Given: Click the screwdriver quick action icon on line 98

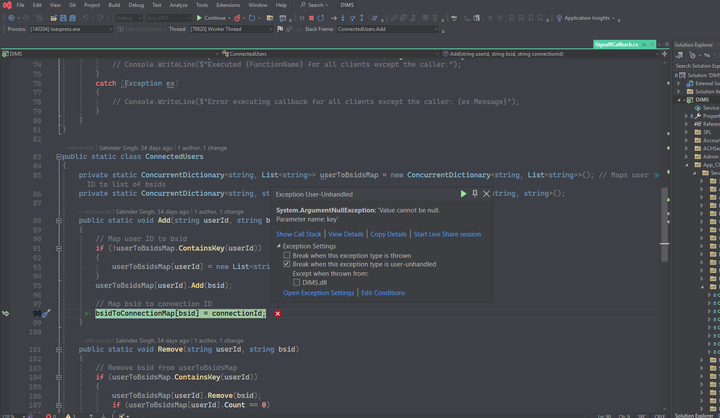Looking at the screenshot, I should [x=45, y=313].
